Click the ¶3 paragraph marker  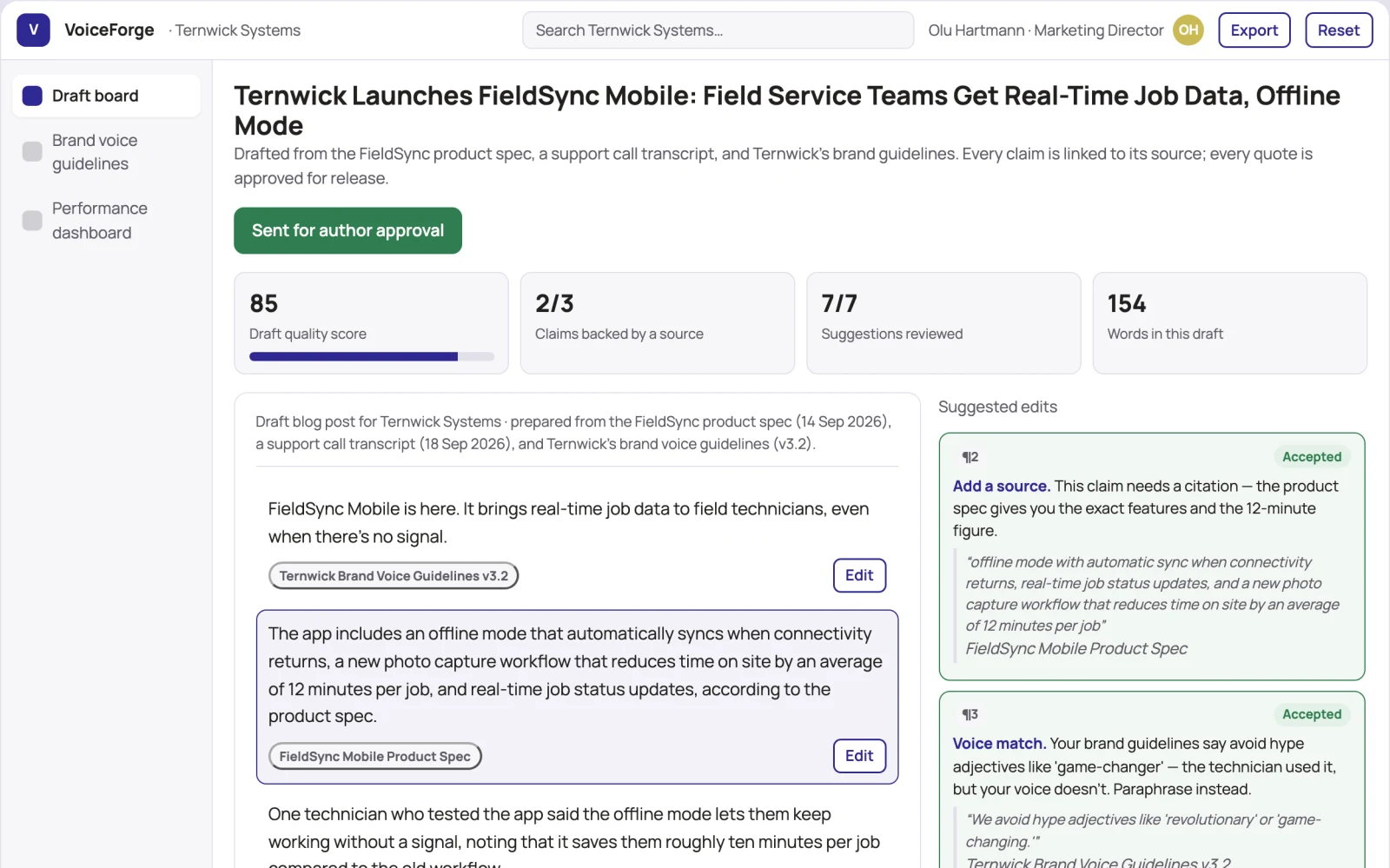coord(970,714)
